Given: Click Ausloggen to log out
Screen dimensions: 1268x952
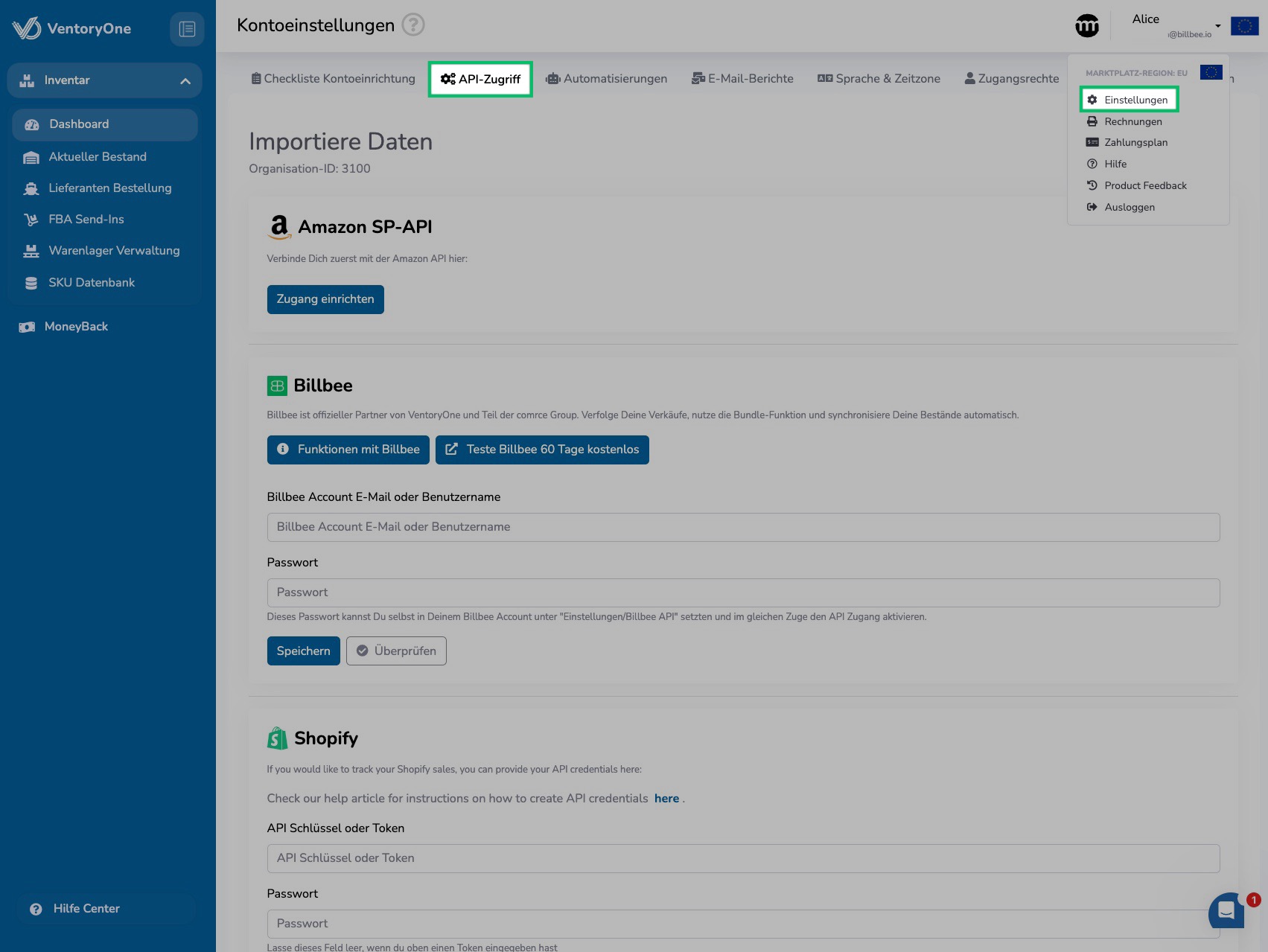Looking at the screenshot, I should pyautogui.click(x=1121, y=207).
